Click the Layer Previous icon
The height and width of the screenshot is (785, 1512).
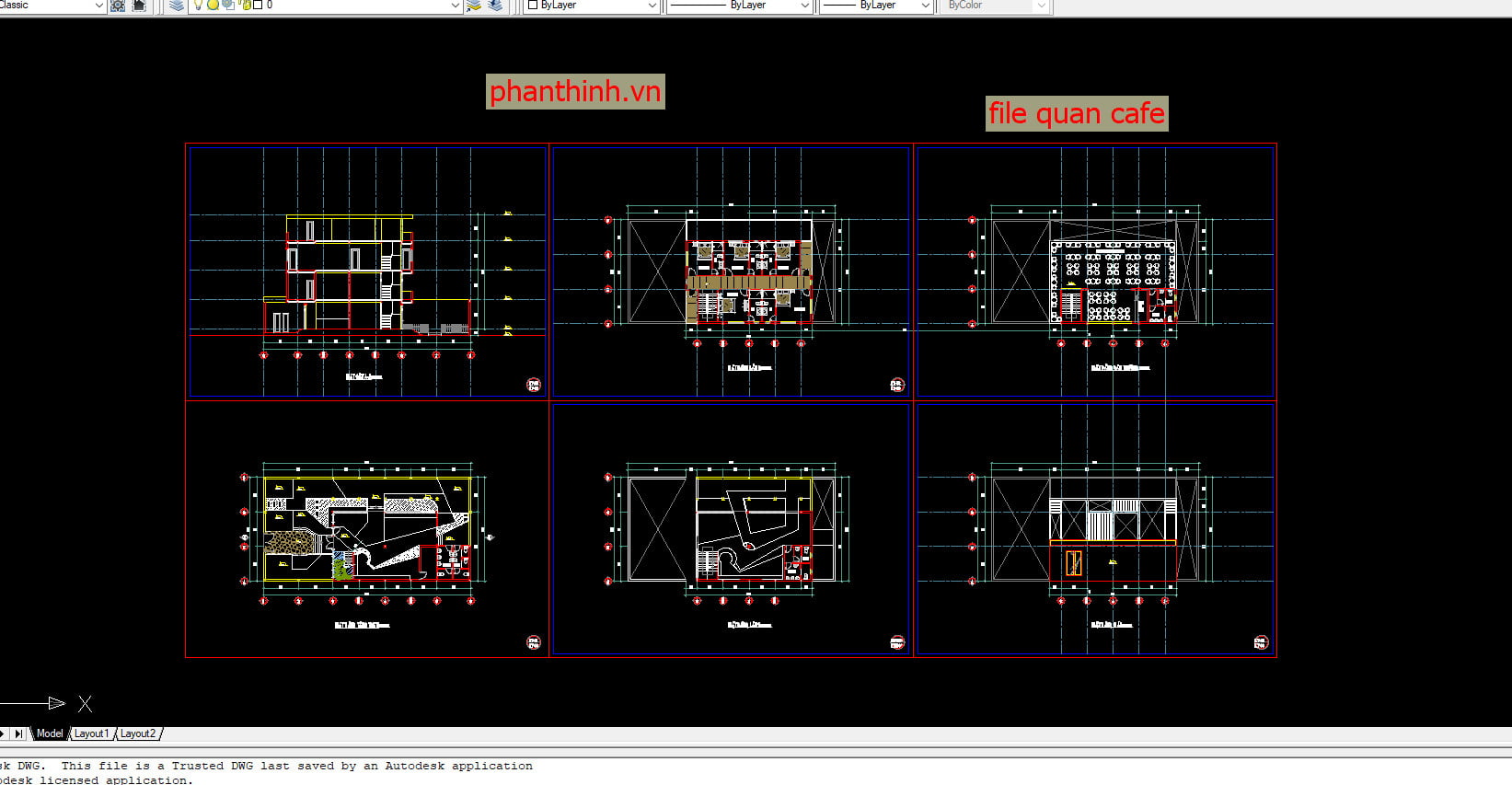click(495, 6)
